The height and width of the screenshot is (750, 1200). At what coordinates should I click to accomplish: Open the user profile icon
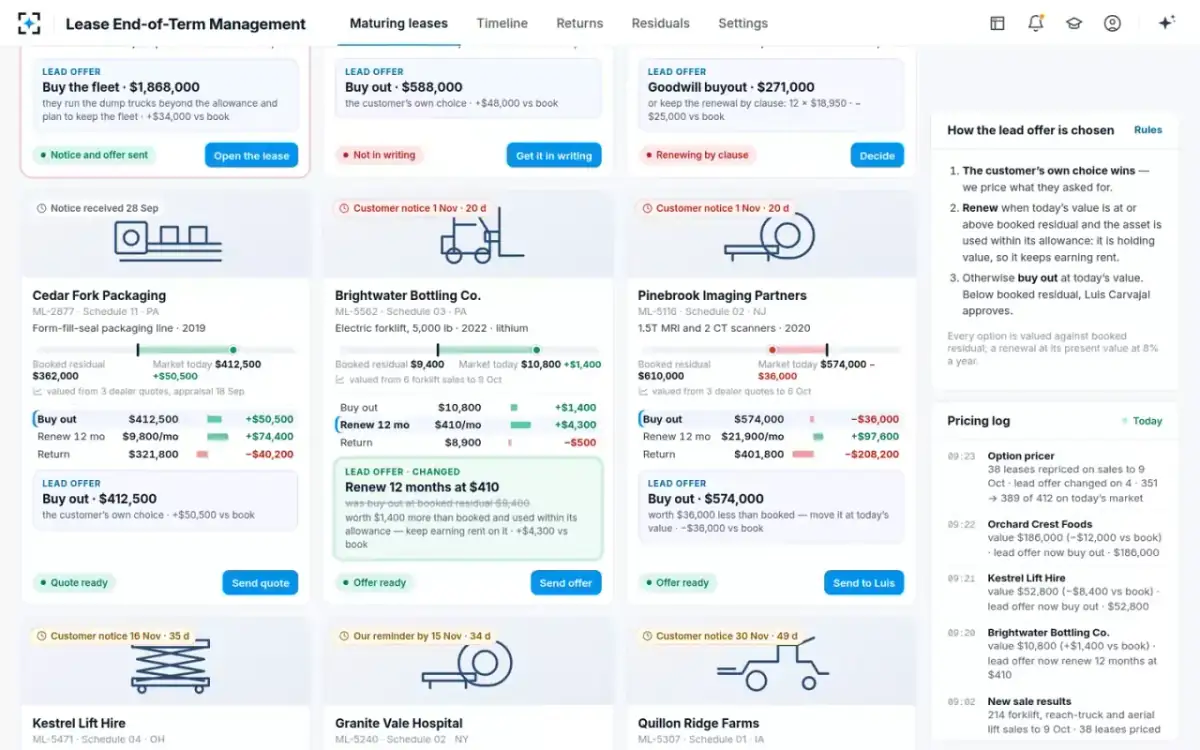click(1112, 23)
